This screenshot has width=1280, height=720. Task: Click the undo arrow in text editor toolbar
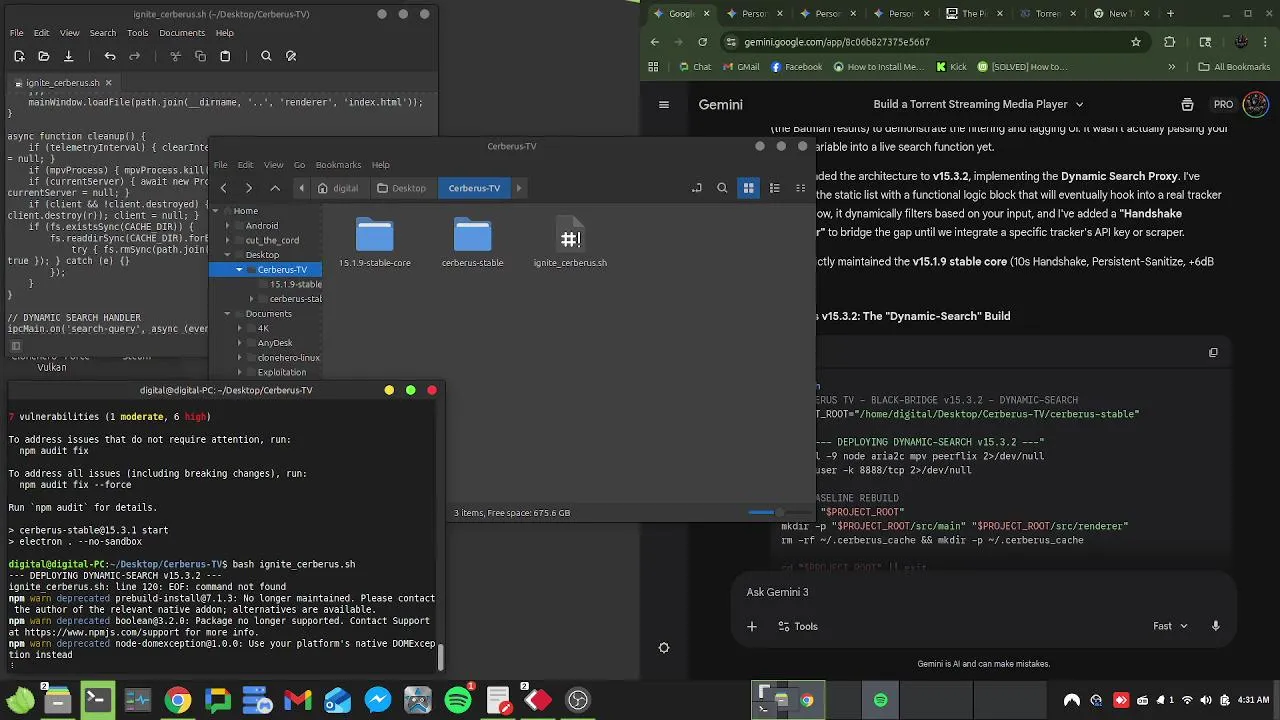(x=110, y=56)
